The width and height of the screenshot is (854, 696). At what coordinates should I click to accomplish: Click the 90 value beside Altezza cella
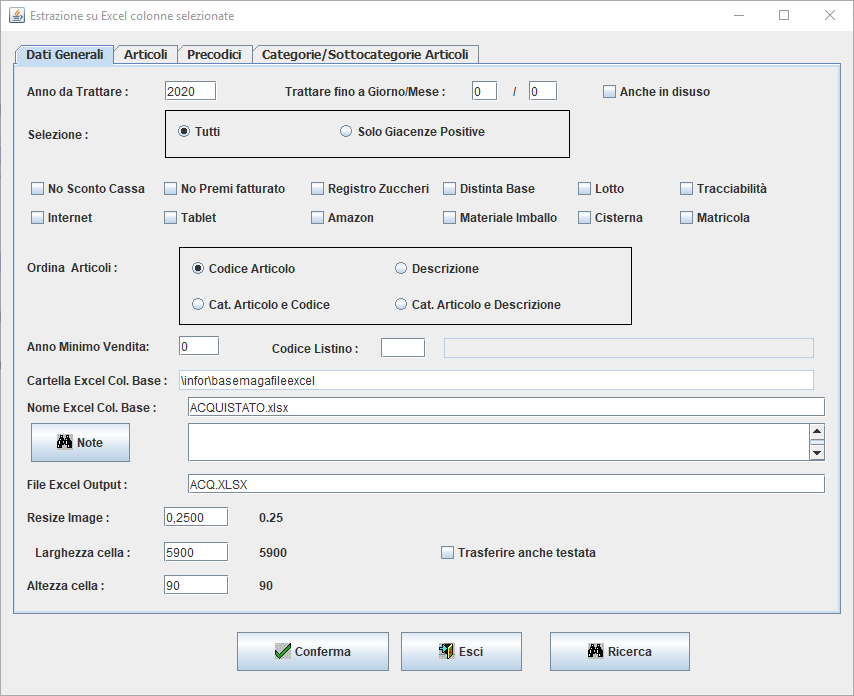pyautogui.click(x=266, y=586)
